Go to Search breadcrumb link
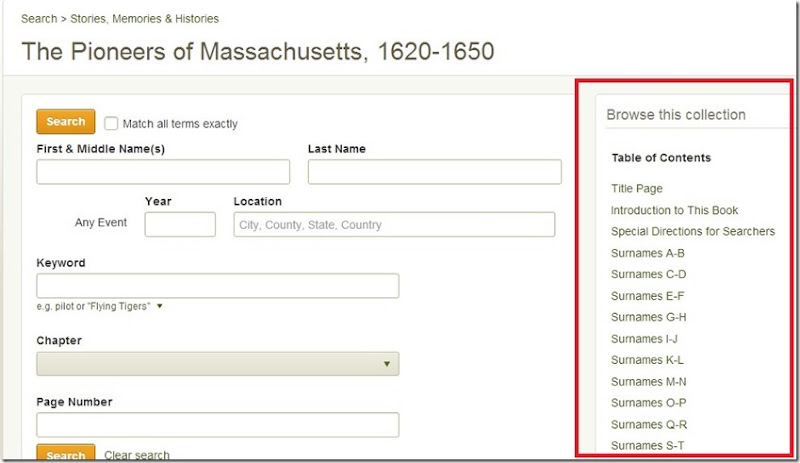This screenshot has width=800, height=463. click(39, 19)
